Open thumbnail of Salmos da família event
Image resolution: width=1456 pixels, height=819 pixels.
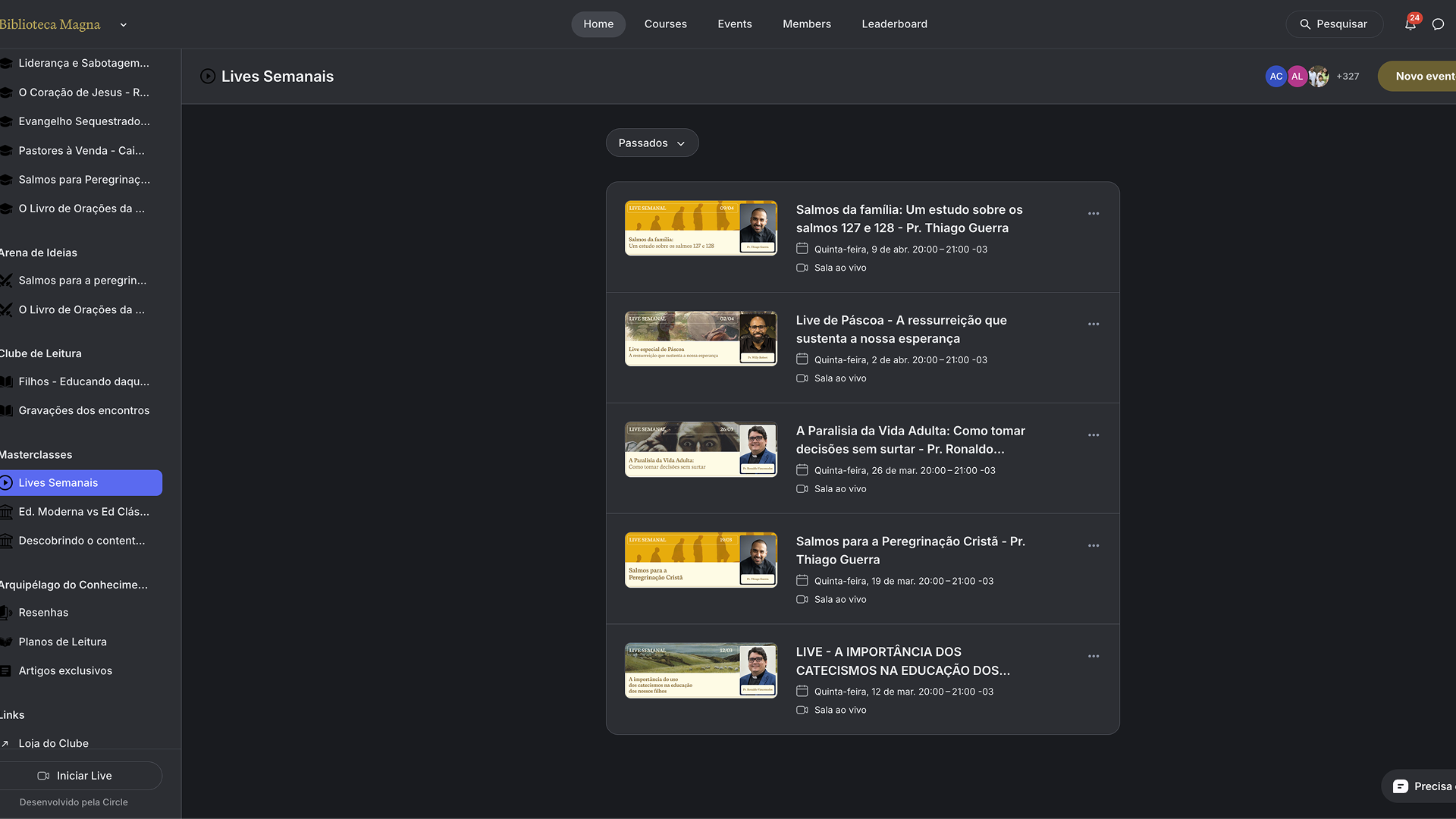(701, 228)
